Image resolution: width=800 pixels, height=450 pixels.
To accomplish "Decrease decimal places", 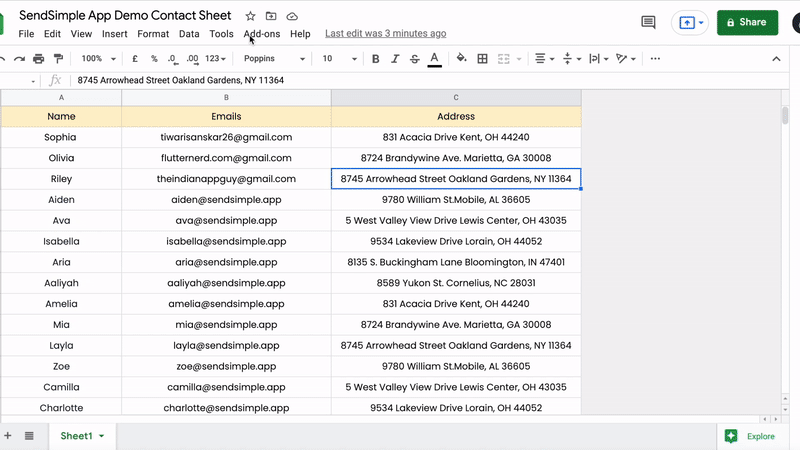I will 173,59.
